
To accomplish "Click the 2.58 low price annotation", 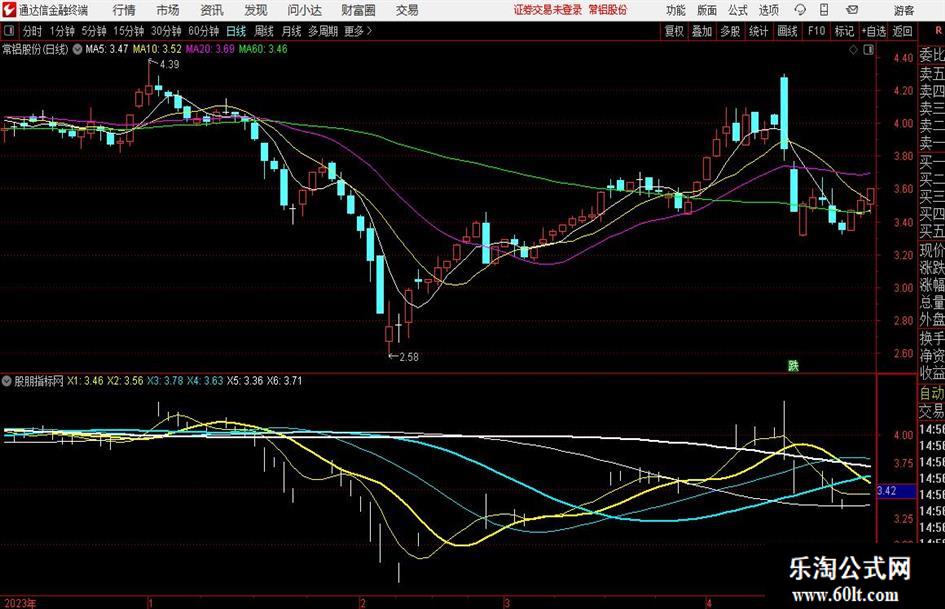I will click(409, 357).
